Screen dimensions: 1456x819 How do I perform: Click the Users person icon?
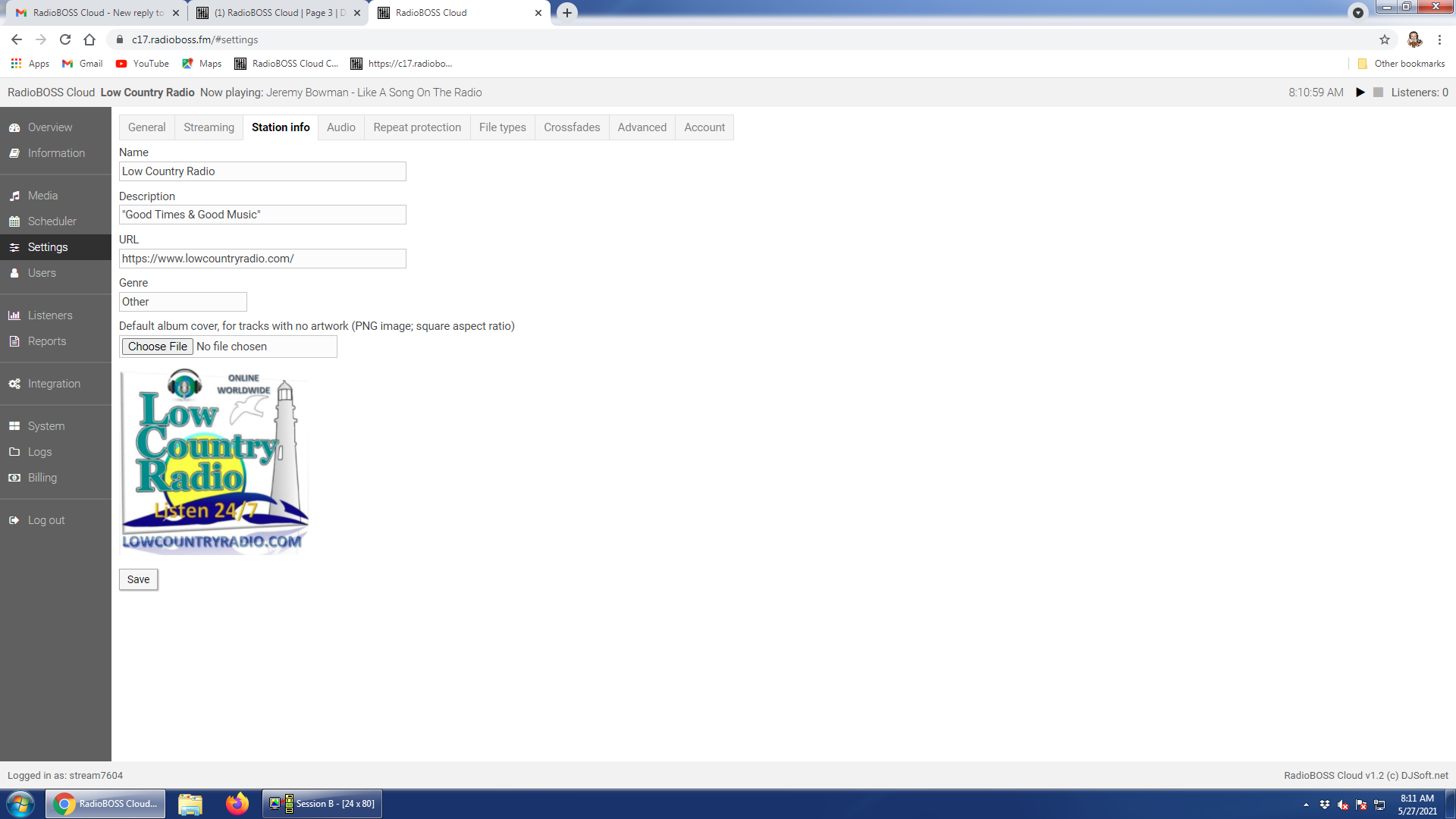tap(14, 273)
